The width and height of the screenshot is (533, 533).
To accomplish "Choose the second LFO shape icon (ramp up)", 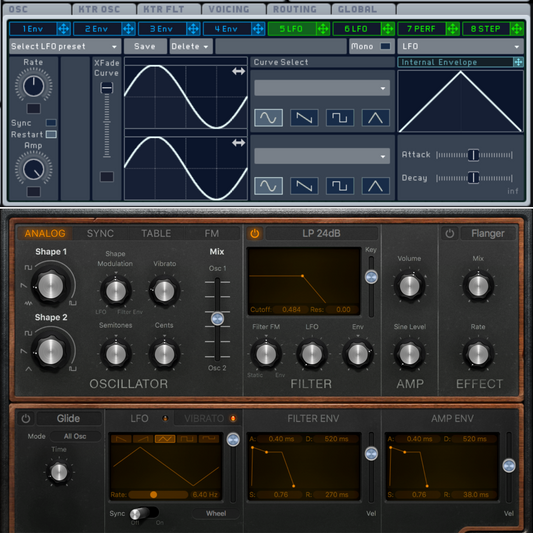I will click(x=143, y=439).
